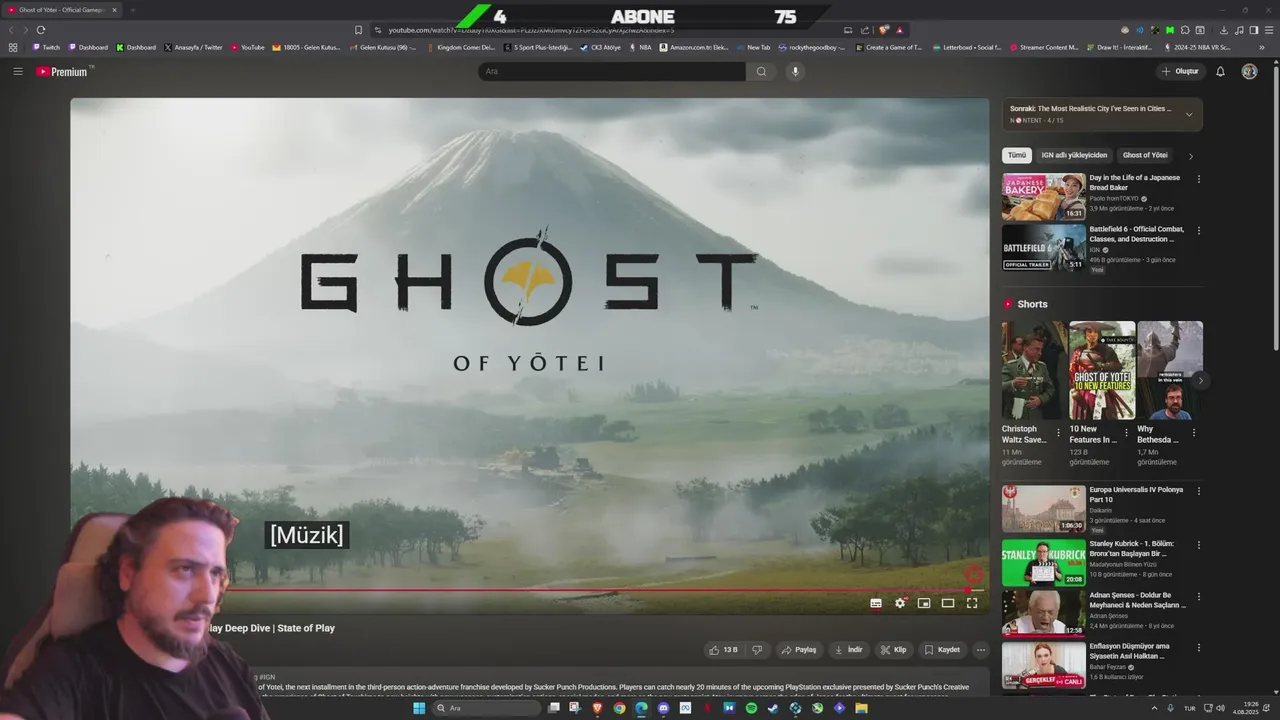Open the YouTube hamburger guide menu

pyautogui.click(x=17, y=71)
